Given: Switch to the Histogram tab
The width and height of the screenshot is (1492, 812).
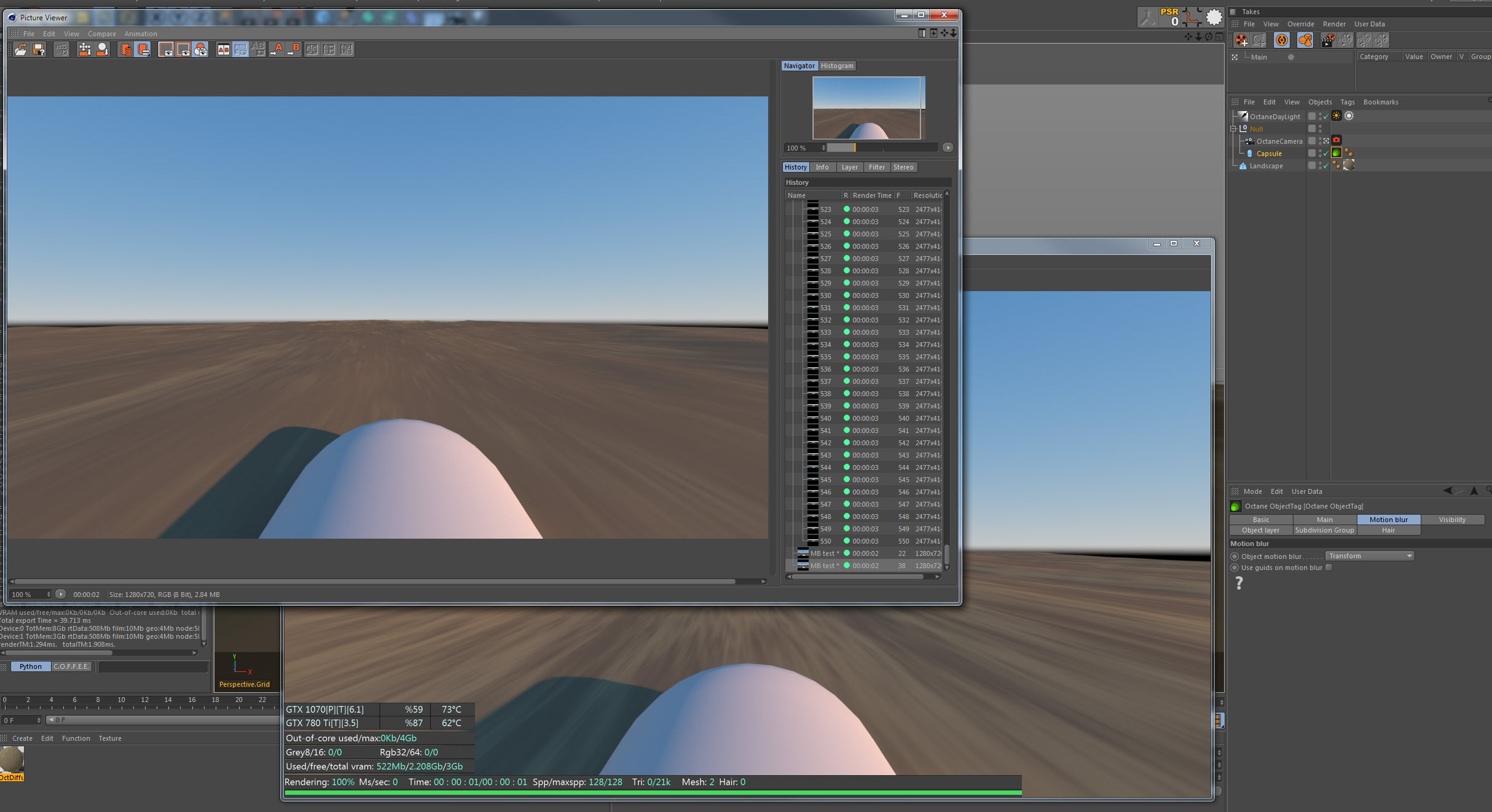Looking at the screenshot, I should pos(836,66).
